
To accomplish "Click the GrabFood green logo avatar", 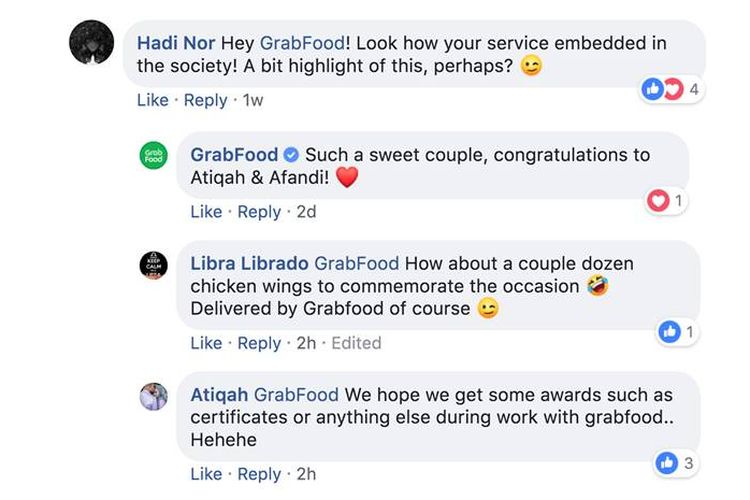I will [x=153, y=155].
